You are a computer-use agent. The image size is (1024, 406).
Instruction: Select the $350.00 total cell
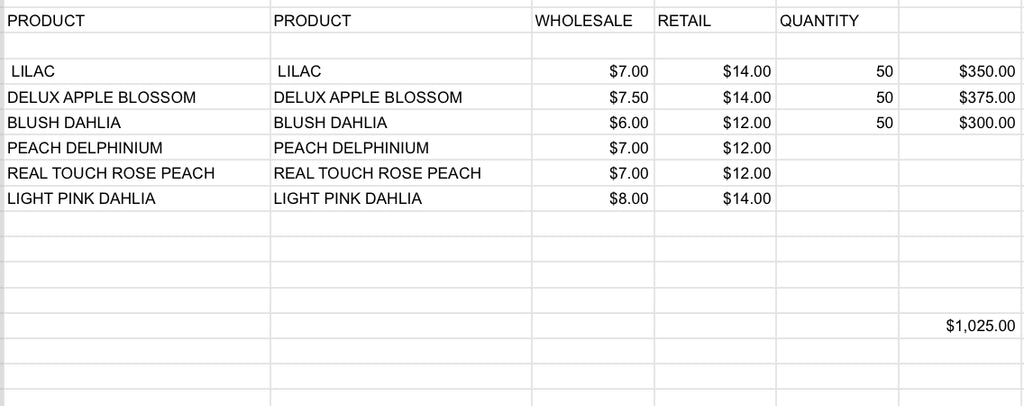click(960, 72)
